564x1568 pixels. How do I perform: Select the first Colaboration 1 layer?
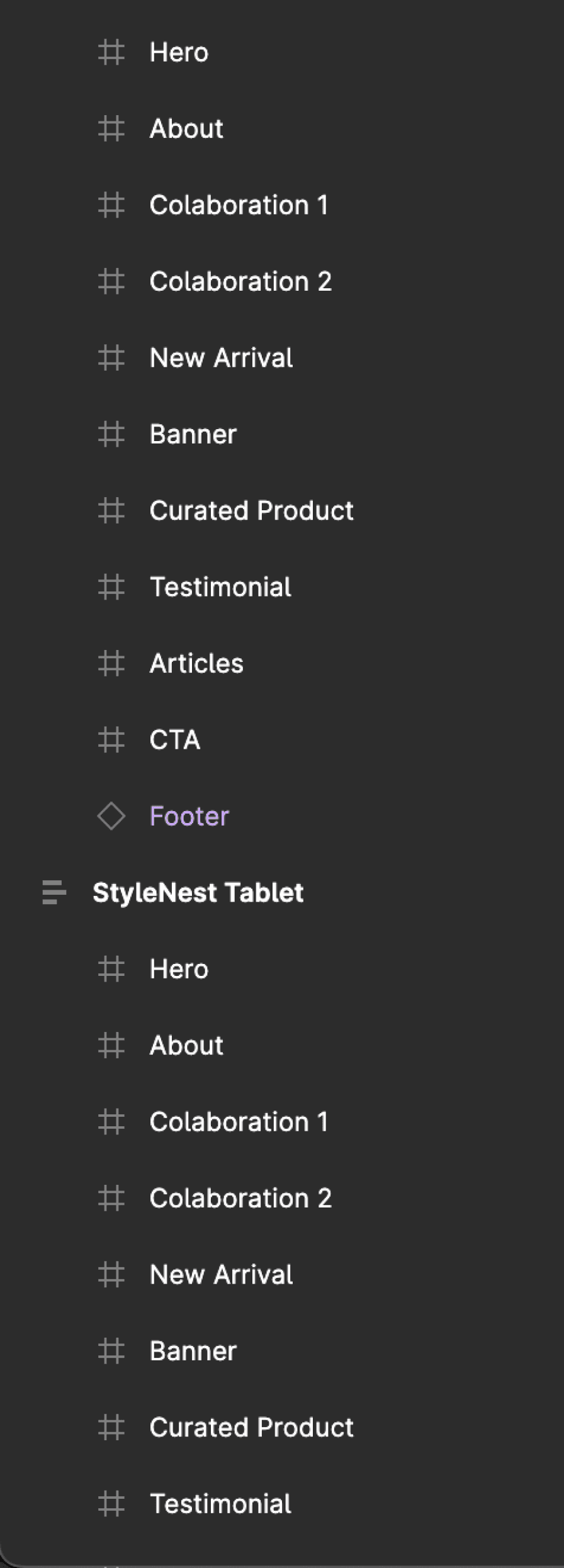pyautogui.click(x=282, y=205)
